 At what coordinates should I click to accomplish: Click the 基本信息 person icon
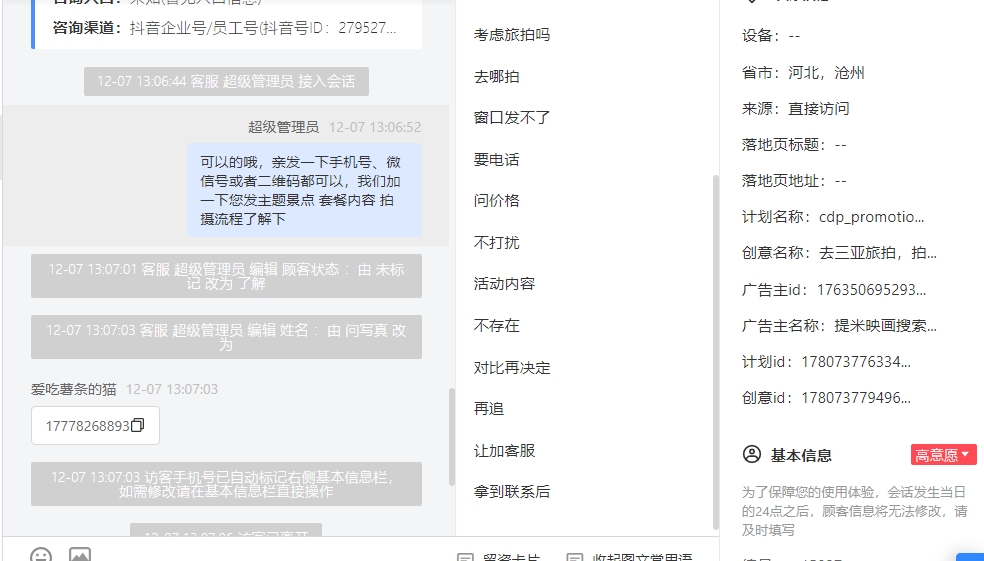[x=752, y=454]
